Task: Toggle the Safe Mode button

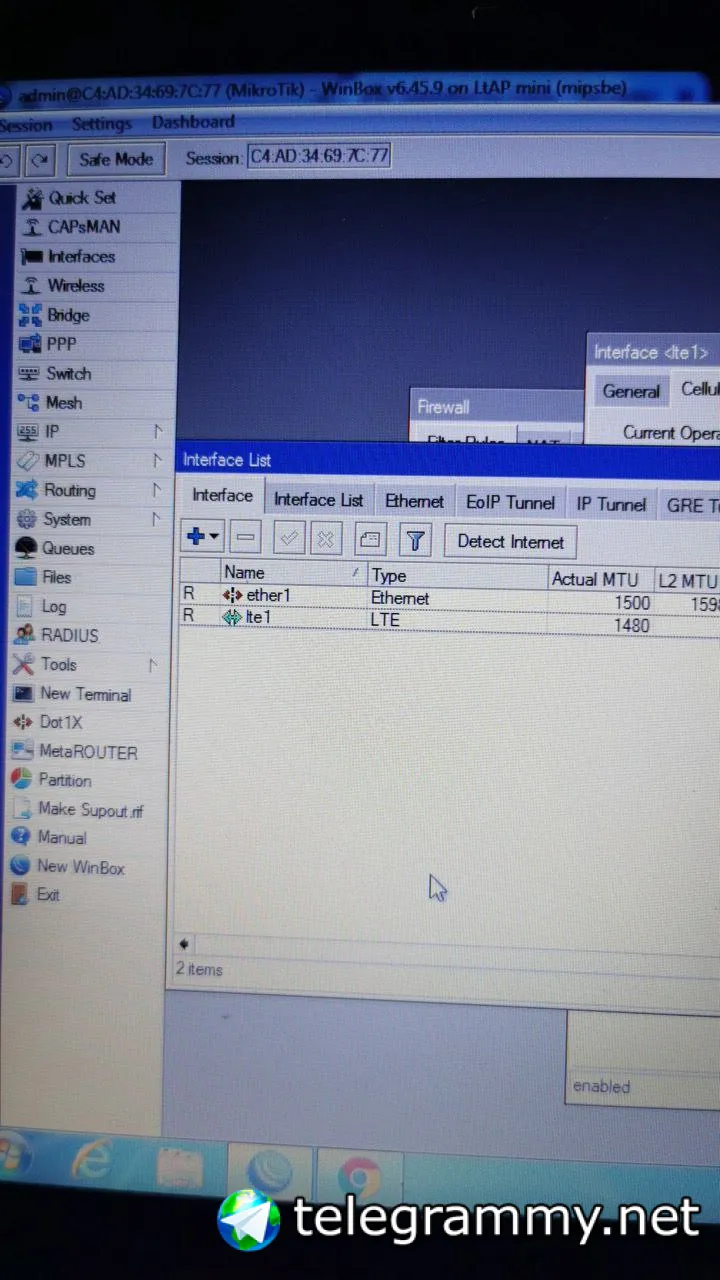Action: (116, 159)
